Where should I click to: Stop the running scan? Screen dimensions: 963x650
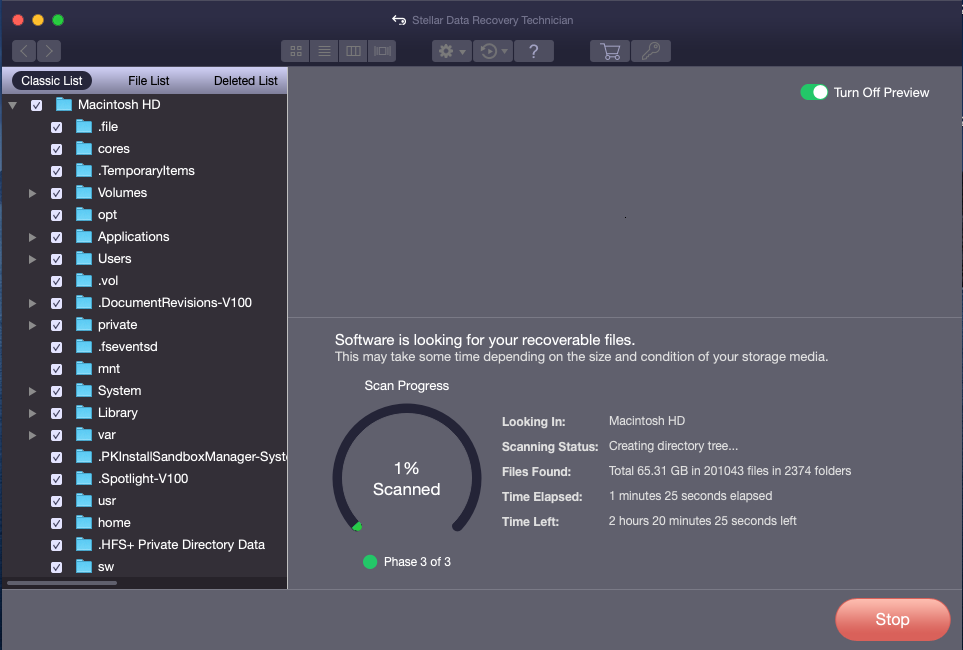[x=892, y=619]
